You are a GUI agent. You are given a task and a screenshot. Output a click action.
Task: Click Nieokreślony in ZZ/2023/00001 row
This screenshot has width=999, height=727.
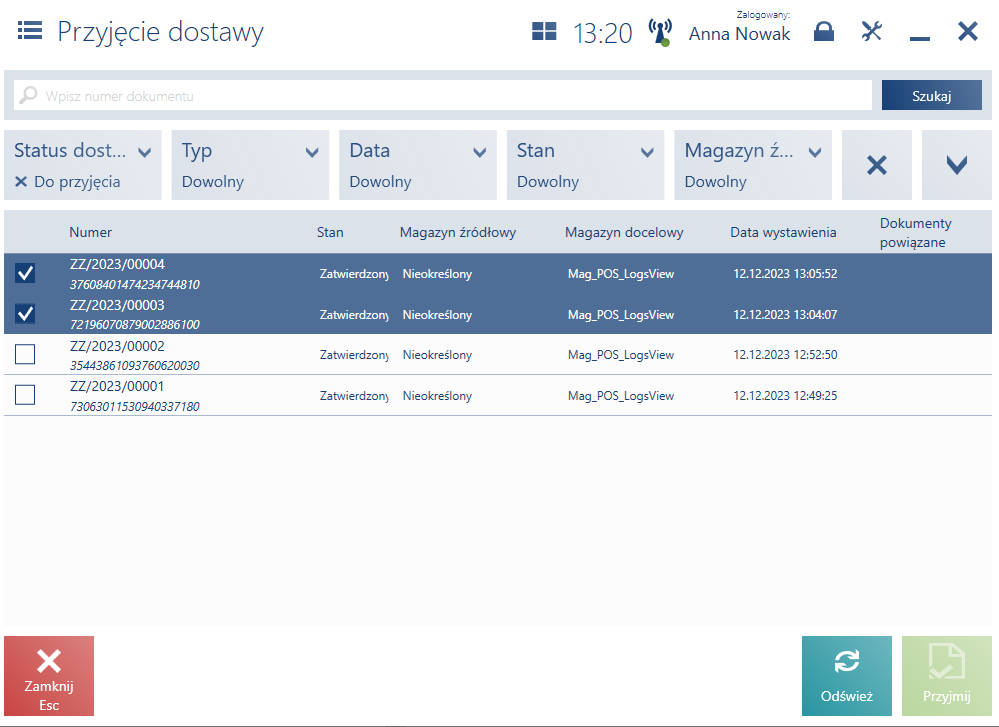437,396
